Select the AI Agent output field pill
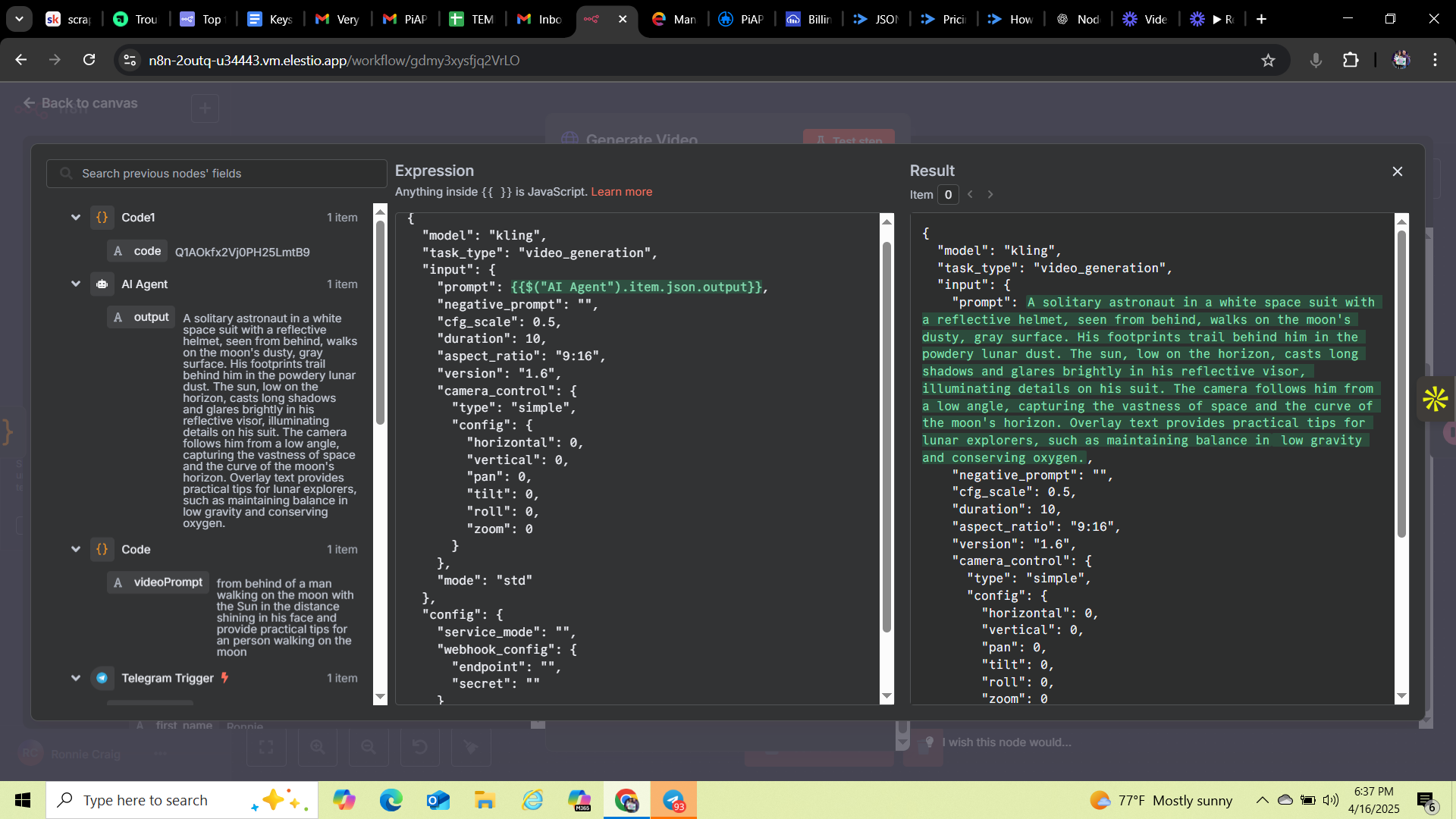 [141, 317]
